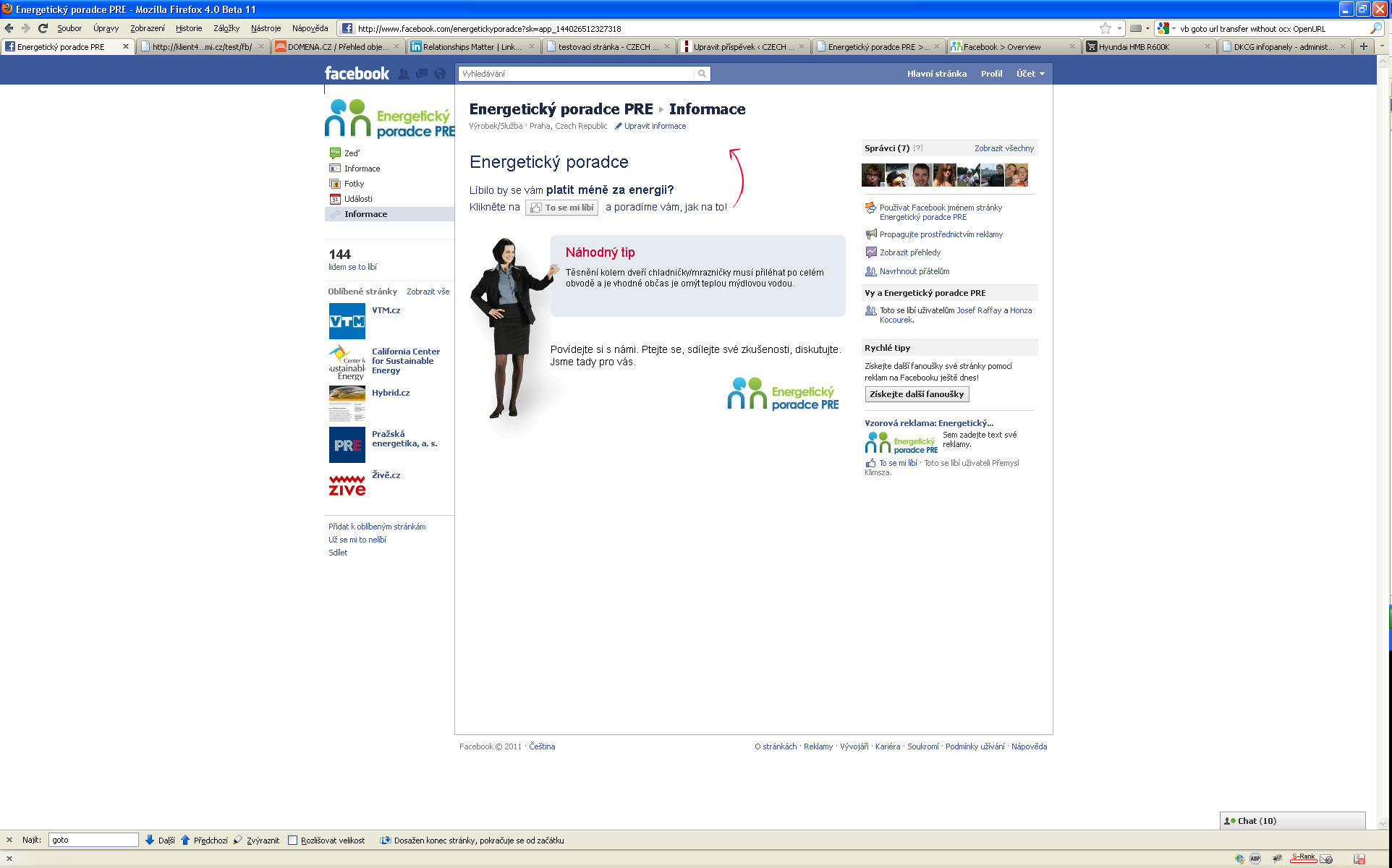Open the Zobrazení menu

[x=148, y=28]
